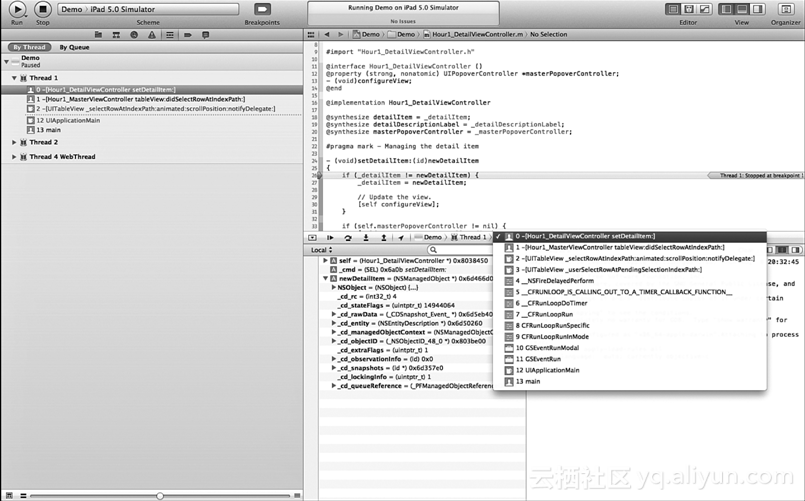This screenshot has width=805, height=501.
Task: Stop the running Demo app
Action: point(43,9)
